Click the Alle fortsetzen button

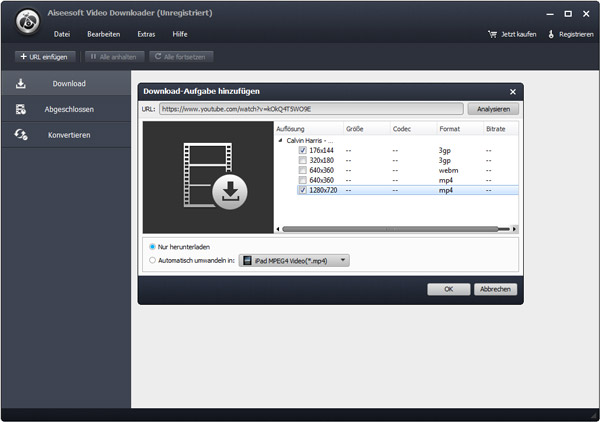(x=181, y=57)
